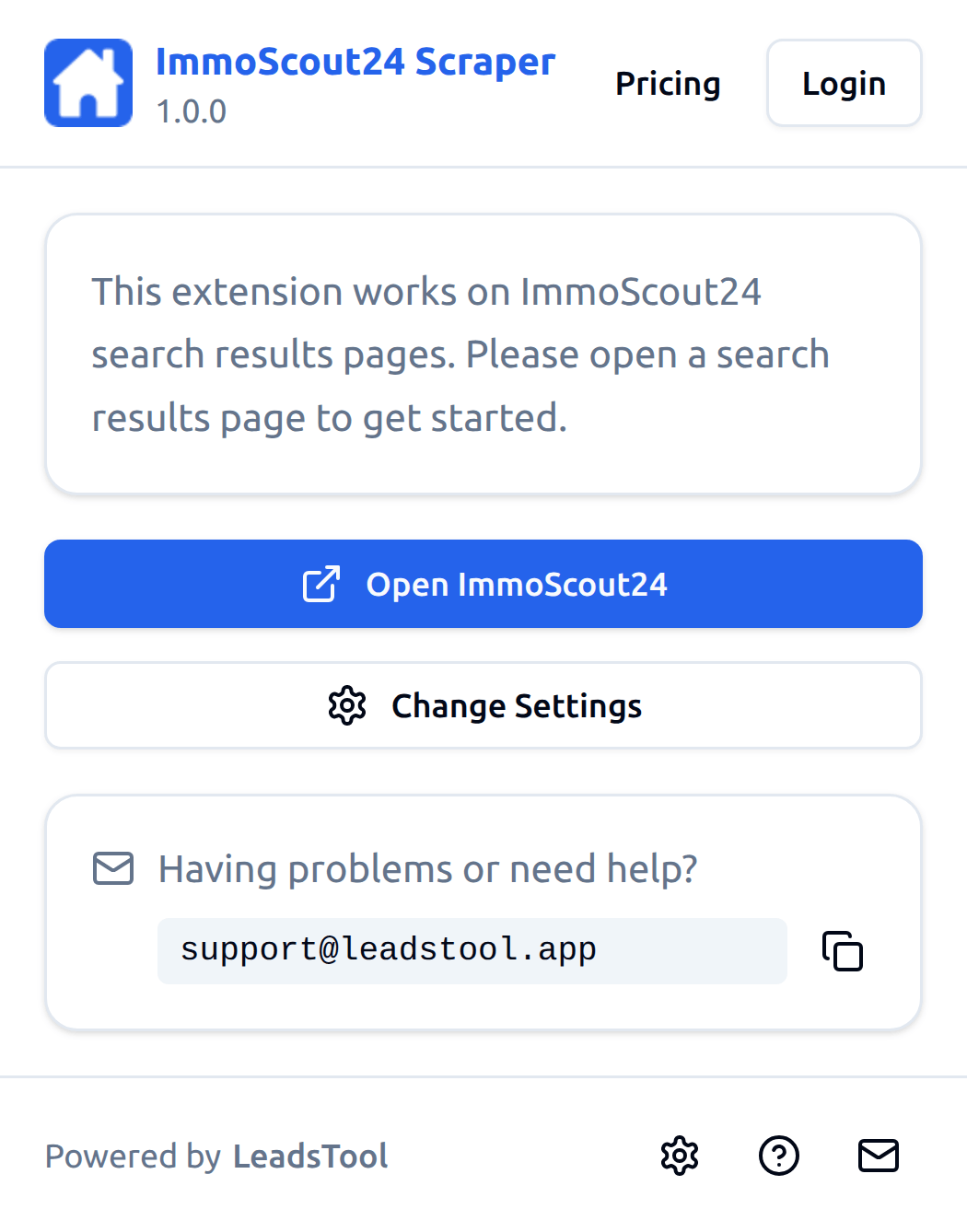
Task: Click the 'Open ImmoScout24' button label
Action: point(517,585)
